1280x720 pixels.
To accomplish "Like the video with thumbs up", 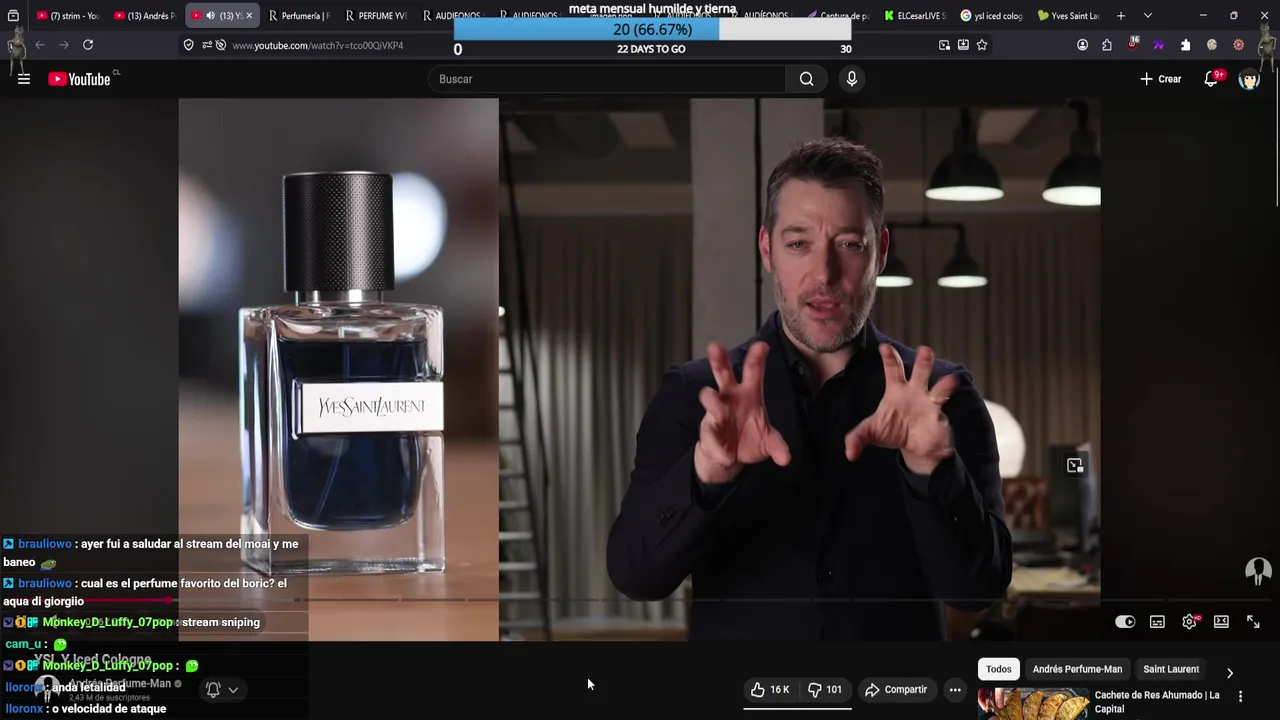I will (770, 689).
